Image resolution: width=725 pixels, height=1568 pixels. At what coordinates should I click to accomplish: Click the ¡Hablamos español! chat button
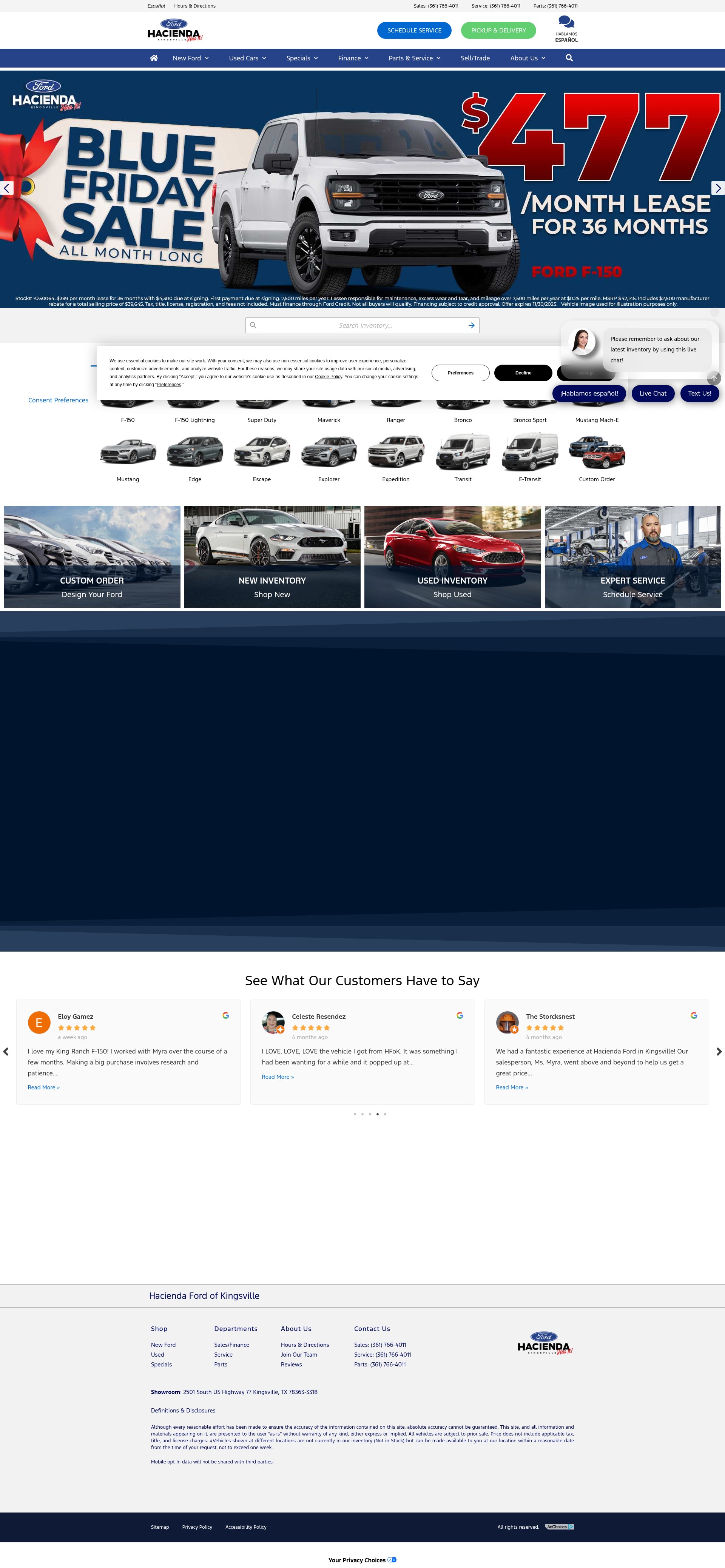589,393
